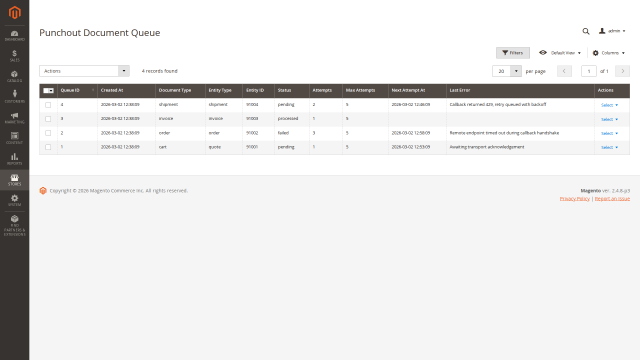The width and height of the screenshot is (640, 360).
Task: Open the Sales sidebar menu
Action: 14,56
